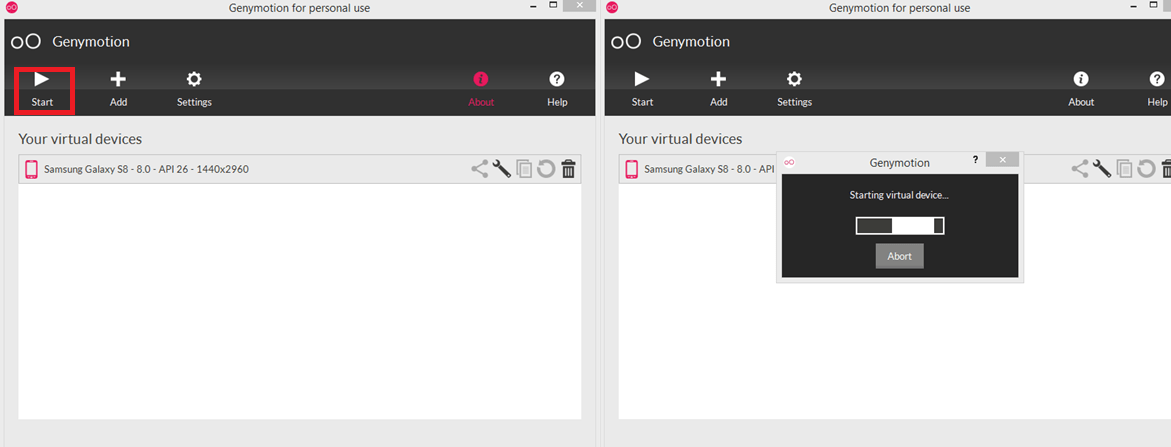The width and height of the screenshot is (1171, 447).
Task: Click share icon on left window's device row
Action: [x=480, y=169]
